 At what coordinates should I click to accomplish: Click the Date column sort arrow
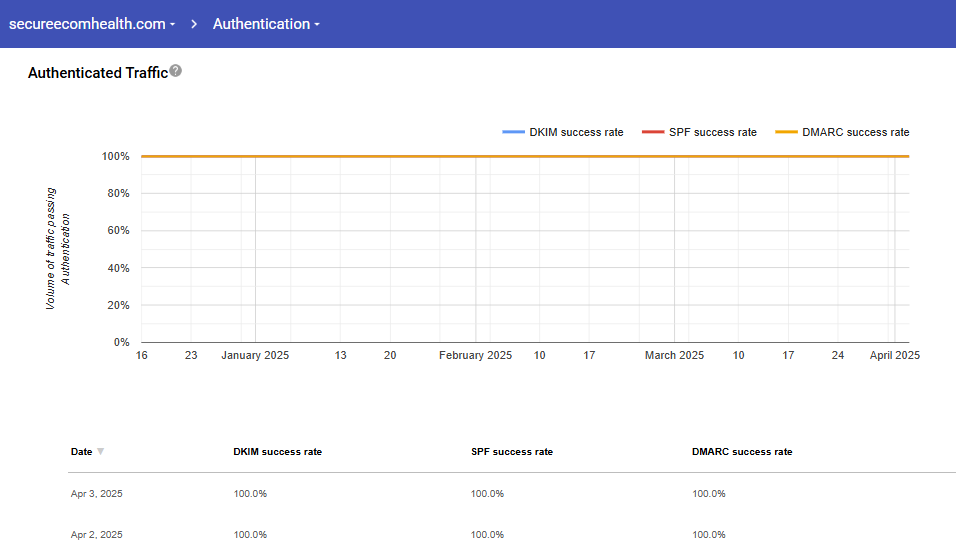[x=100, y=452]
